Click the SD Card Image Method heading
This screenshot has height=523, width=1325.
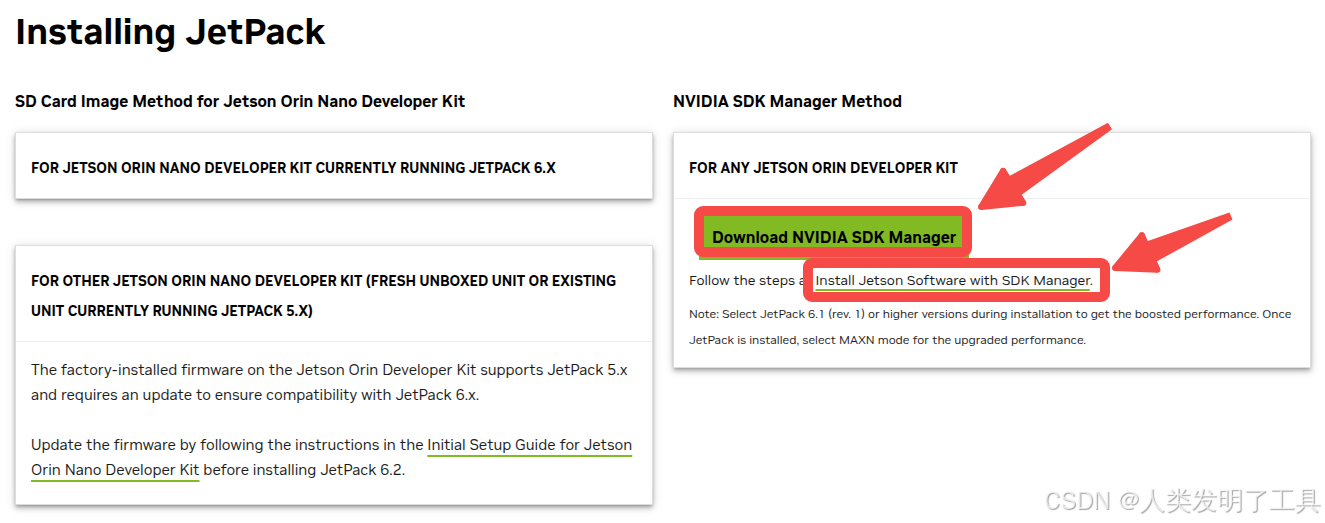240,101
